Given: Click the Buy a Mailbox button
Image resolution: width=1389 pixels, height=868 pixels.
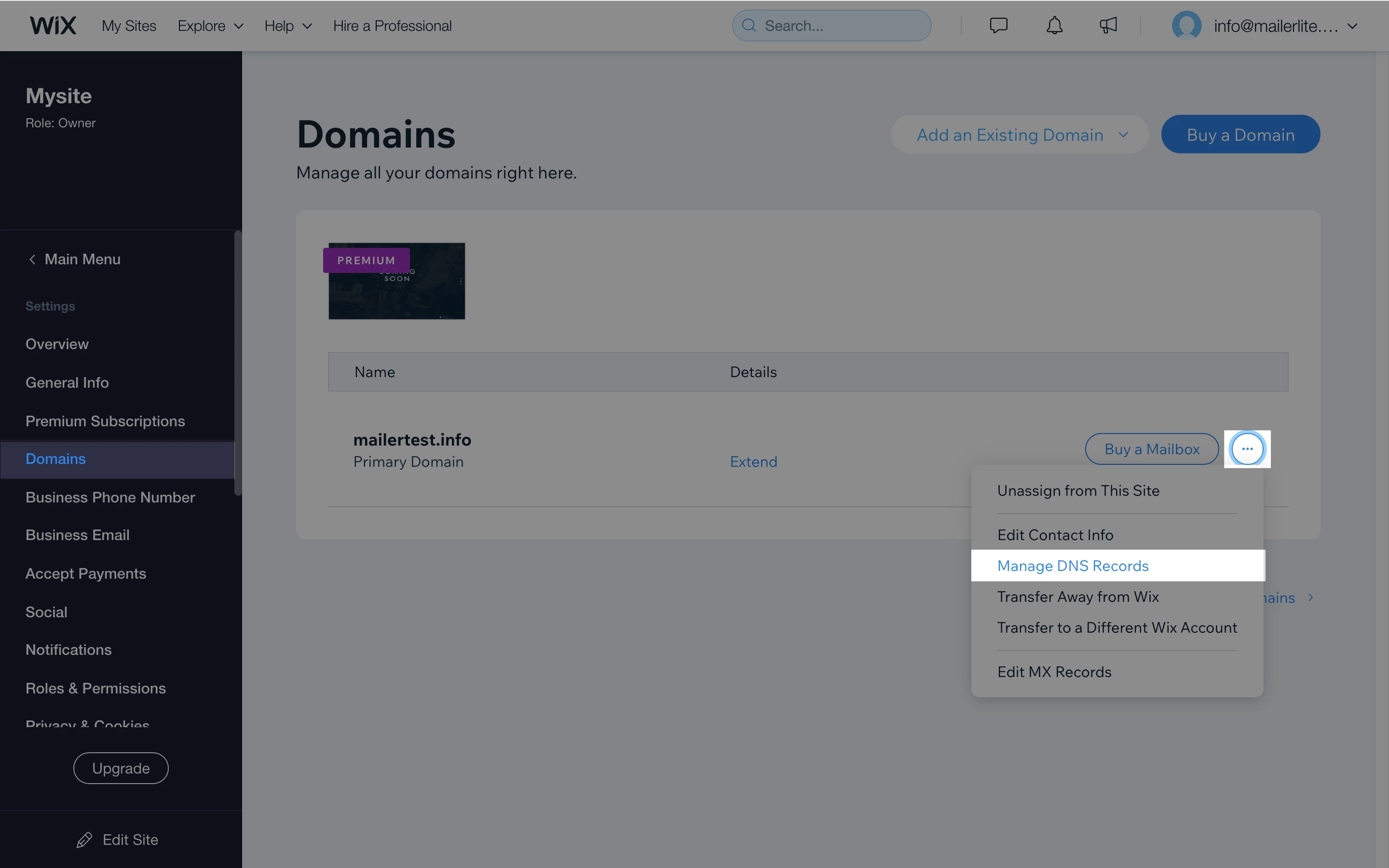Looking at the screenshot, I should pos(1151,449).
